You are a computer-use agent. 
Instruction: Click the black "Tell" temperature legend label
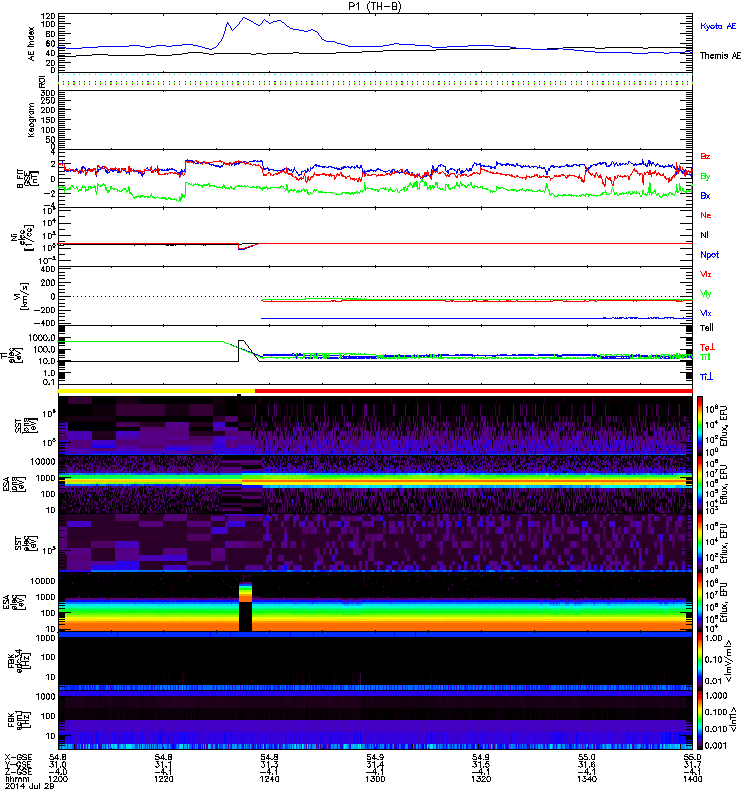coord(707,328)
